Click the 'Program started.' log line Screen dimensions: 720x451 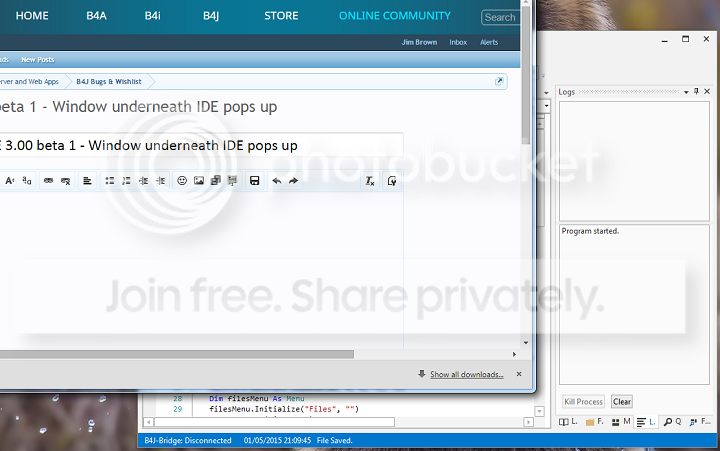click(x=590, y=231)
